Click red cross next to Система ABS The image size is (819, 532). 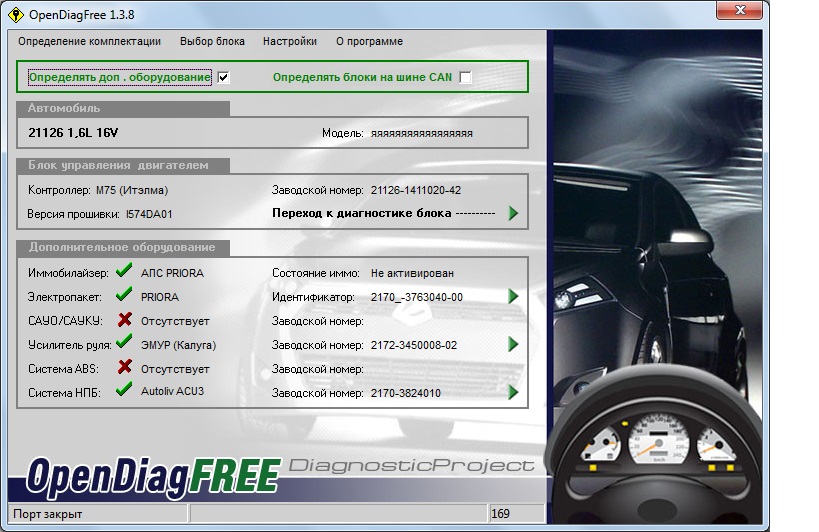[124, 367]
